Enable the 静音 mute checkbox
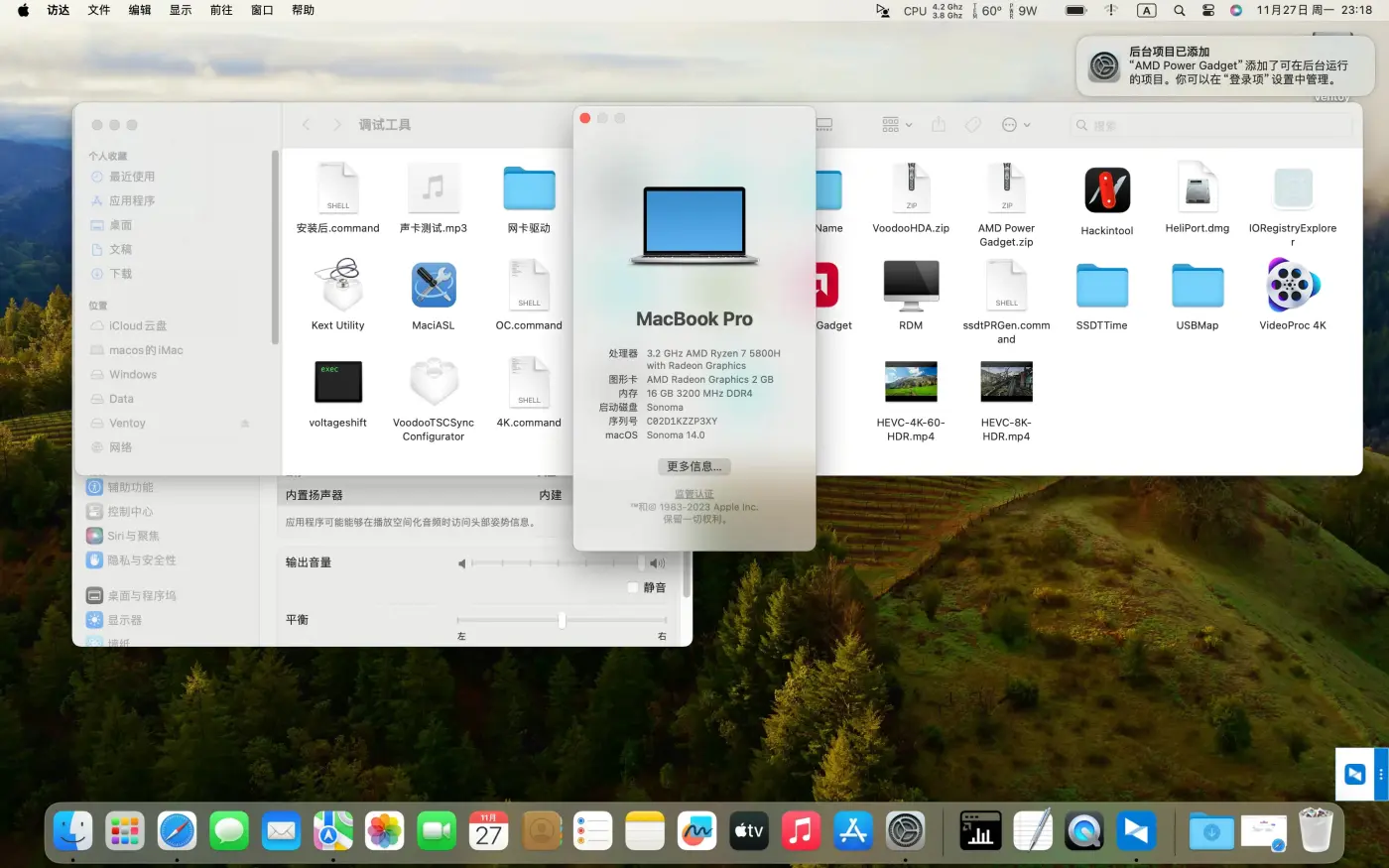This screenshot has width=1389, height=868. (632, 587)
